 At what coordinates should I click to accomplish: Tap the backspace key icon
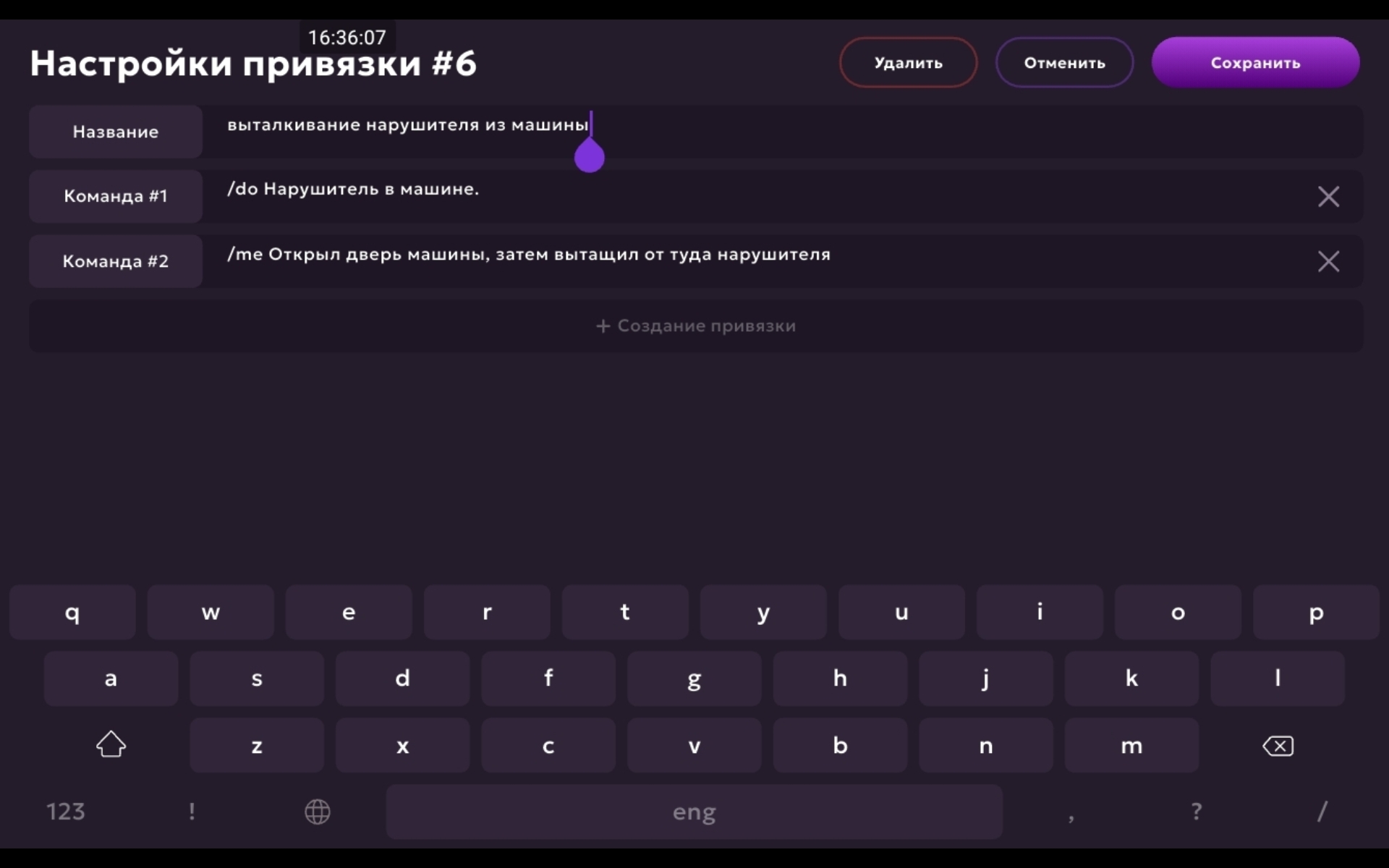click(1278, 746)
